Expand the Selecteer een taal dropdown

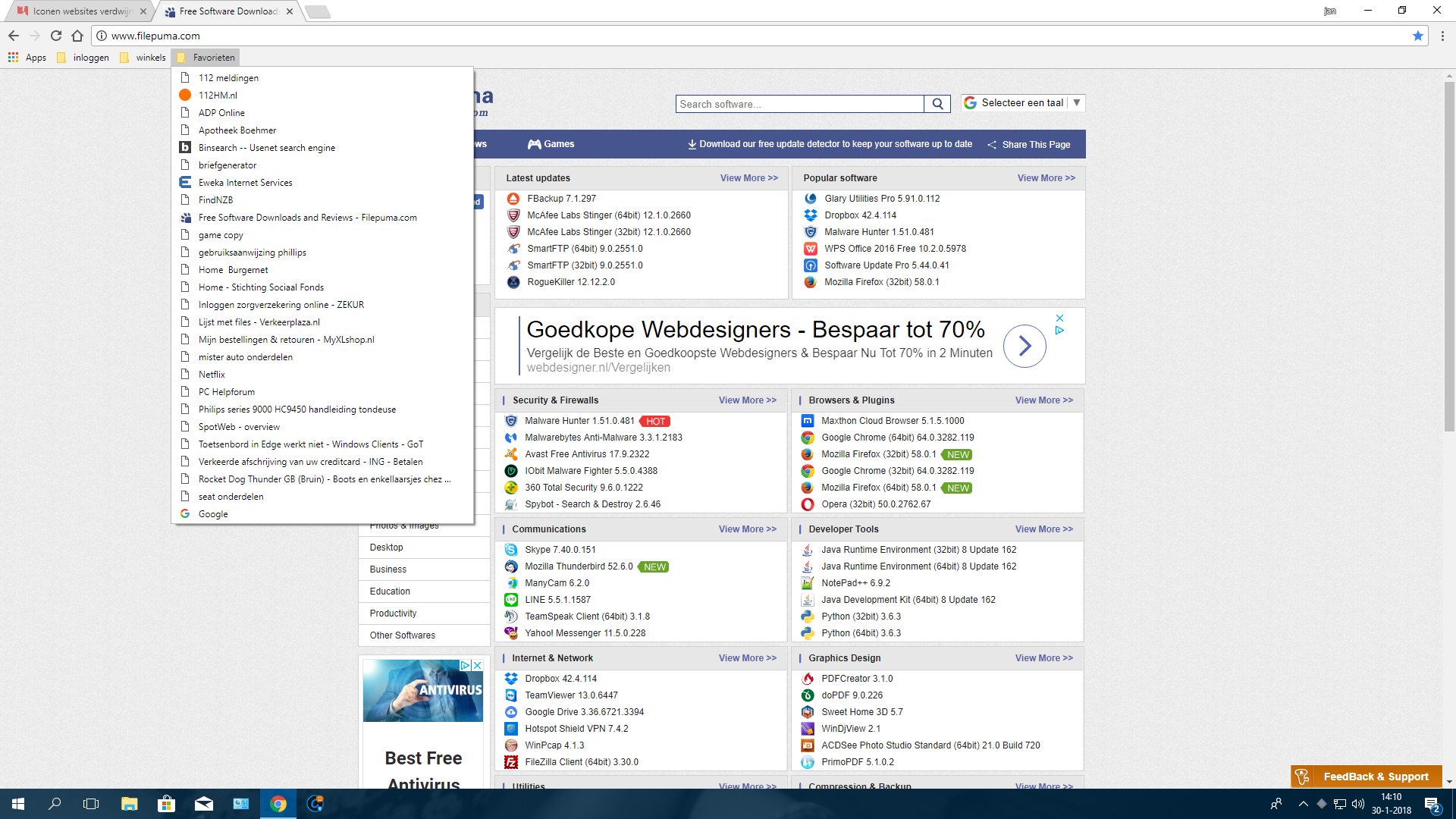coord(1024,103)
